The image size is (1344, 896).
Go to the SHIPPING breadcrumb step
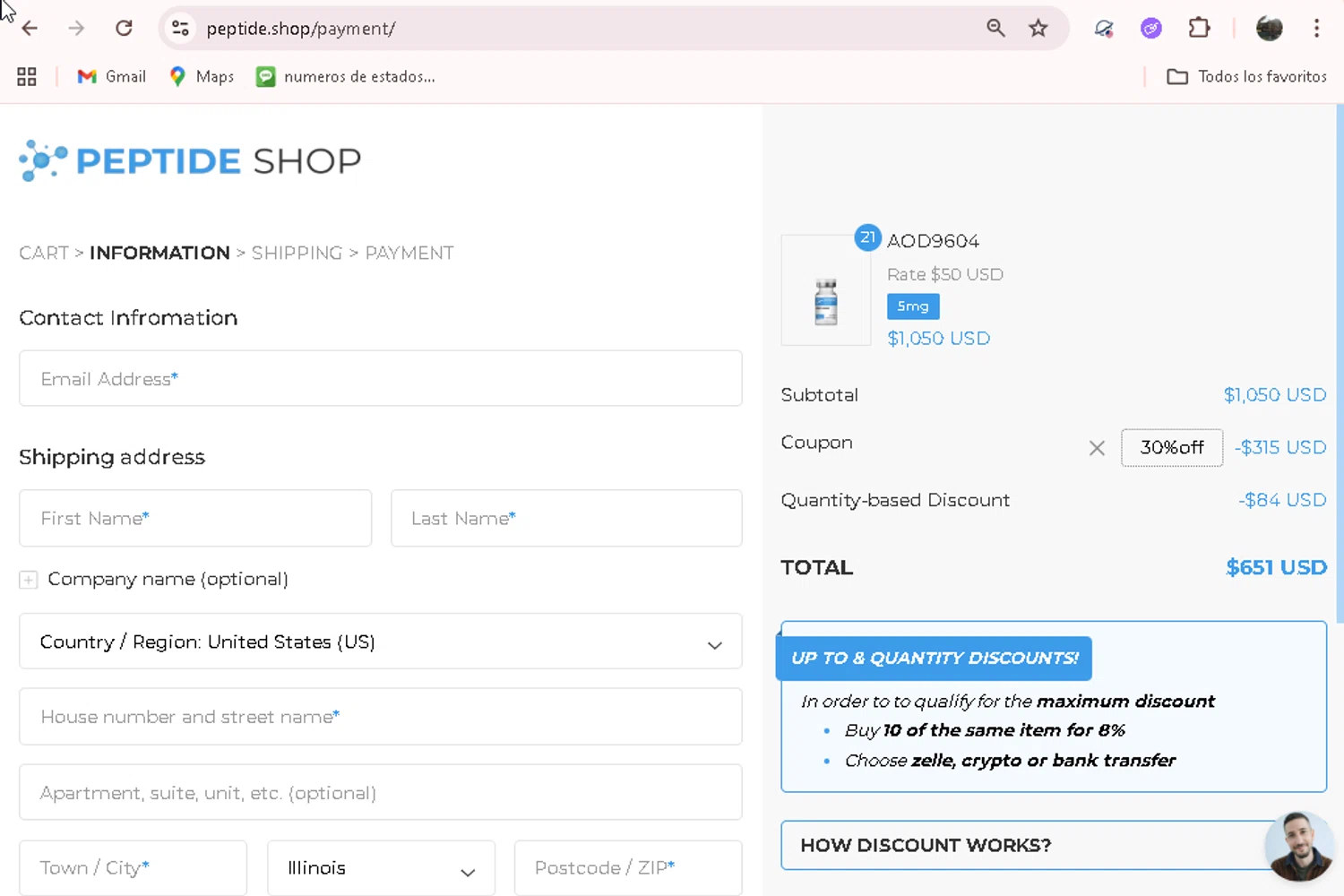click(297, 254)
